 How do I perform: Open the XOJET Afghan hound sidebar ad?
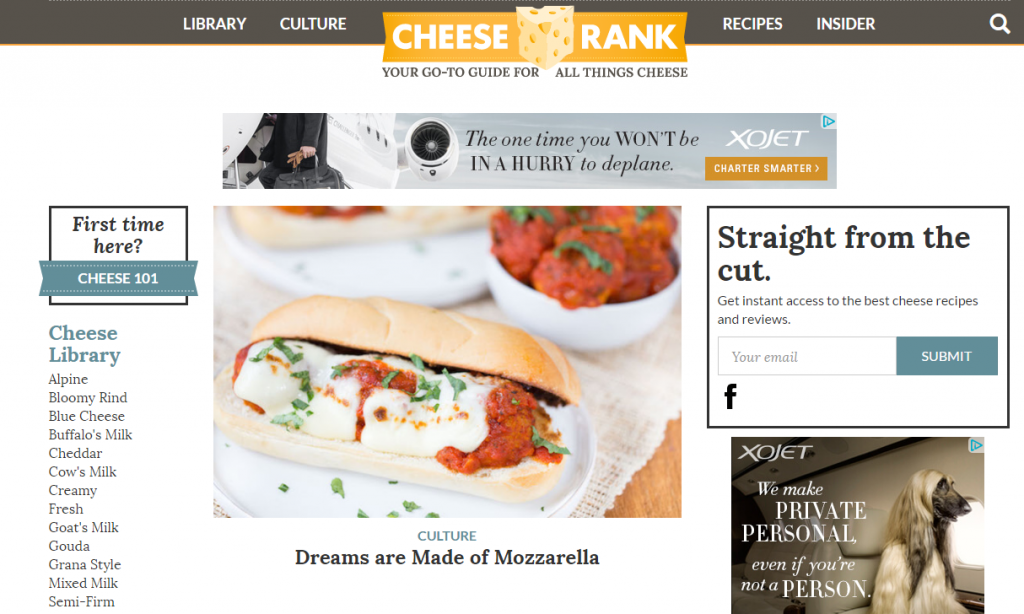(x=857, y=526)
